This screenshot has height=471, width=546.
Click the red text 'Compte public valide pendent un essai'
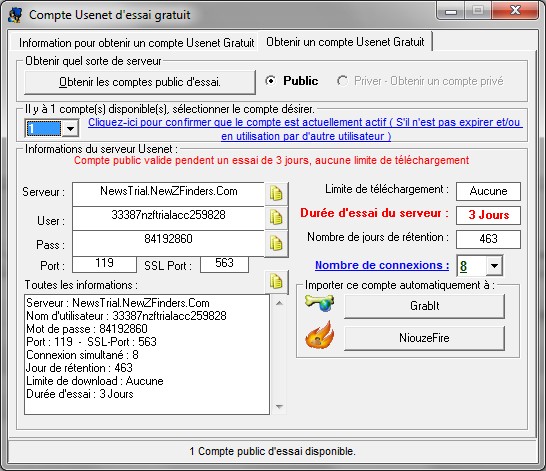click(x=271, y=160)
